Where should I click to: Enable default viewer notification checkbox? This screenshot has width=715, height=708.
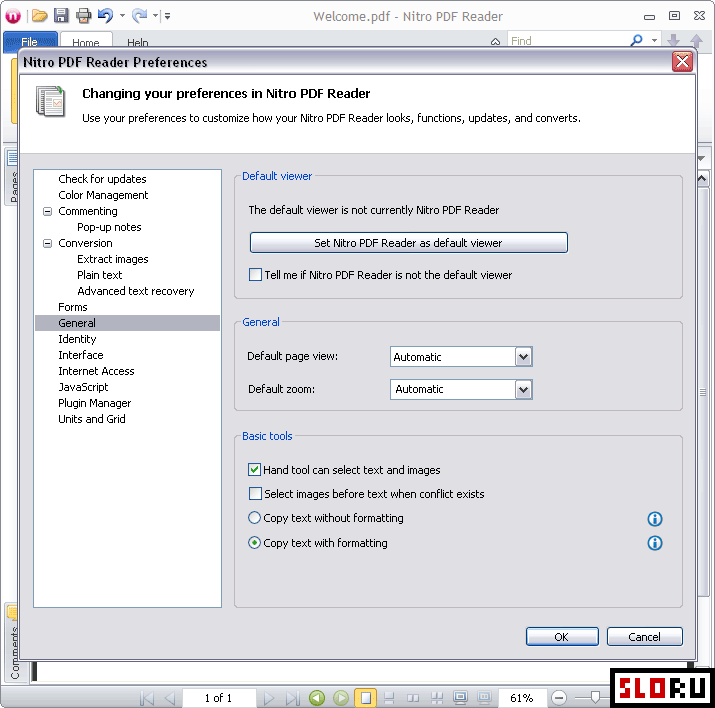pos(255,274)
